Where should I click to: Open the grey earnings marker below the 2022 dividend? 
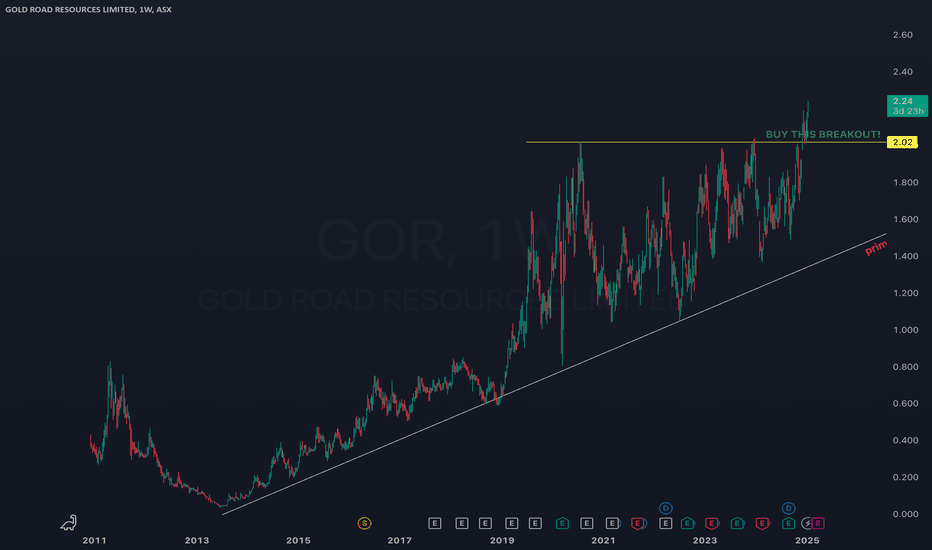click(666, 523)
